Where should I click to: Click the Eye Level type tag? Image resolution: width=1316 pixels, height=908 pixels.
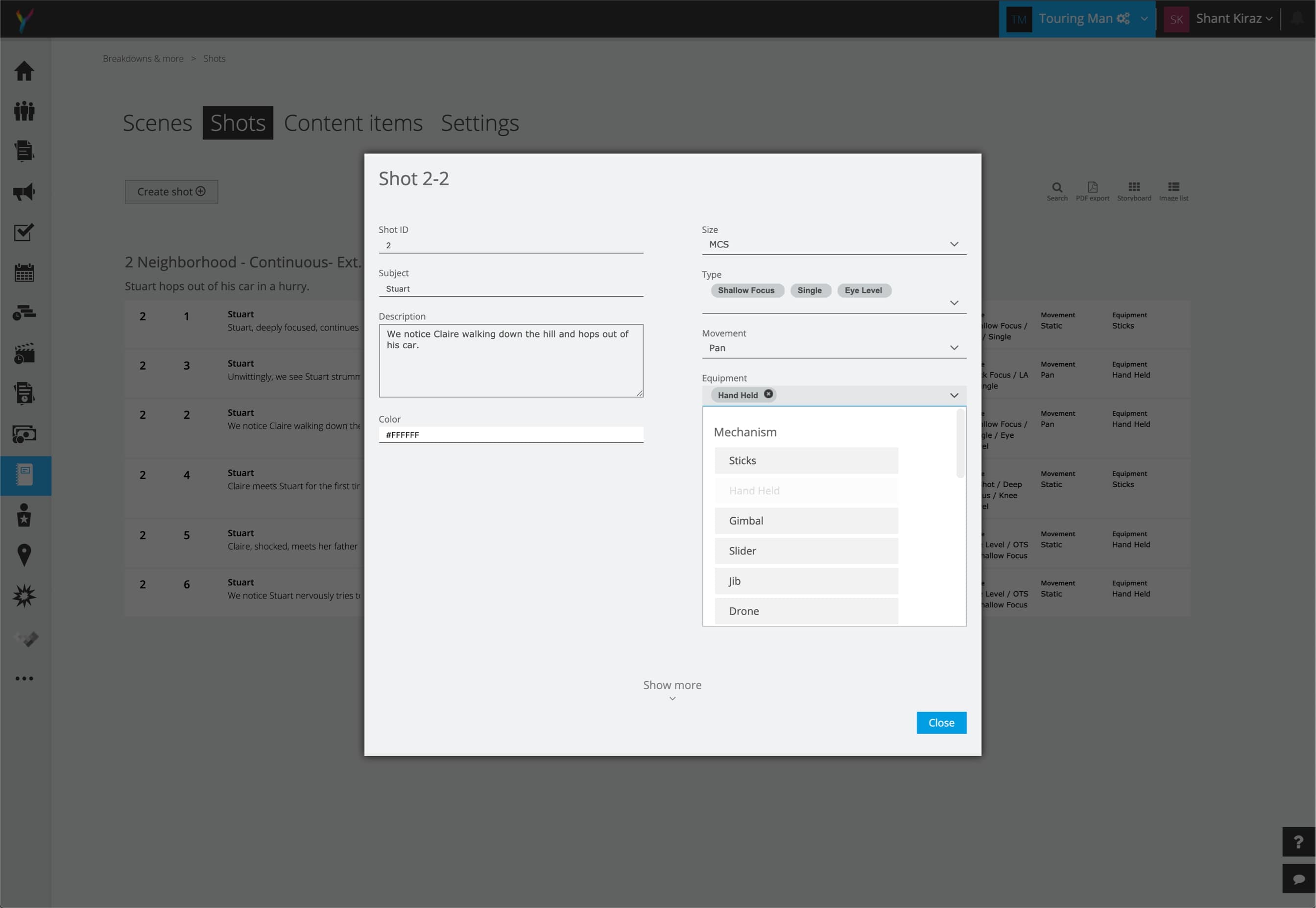click(863, 290)
